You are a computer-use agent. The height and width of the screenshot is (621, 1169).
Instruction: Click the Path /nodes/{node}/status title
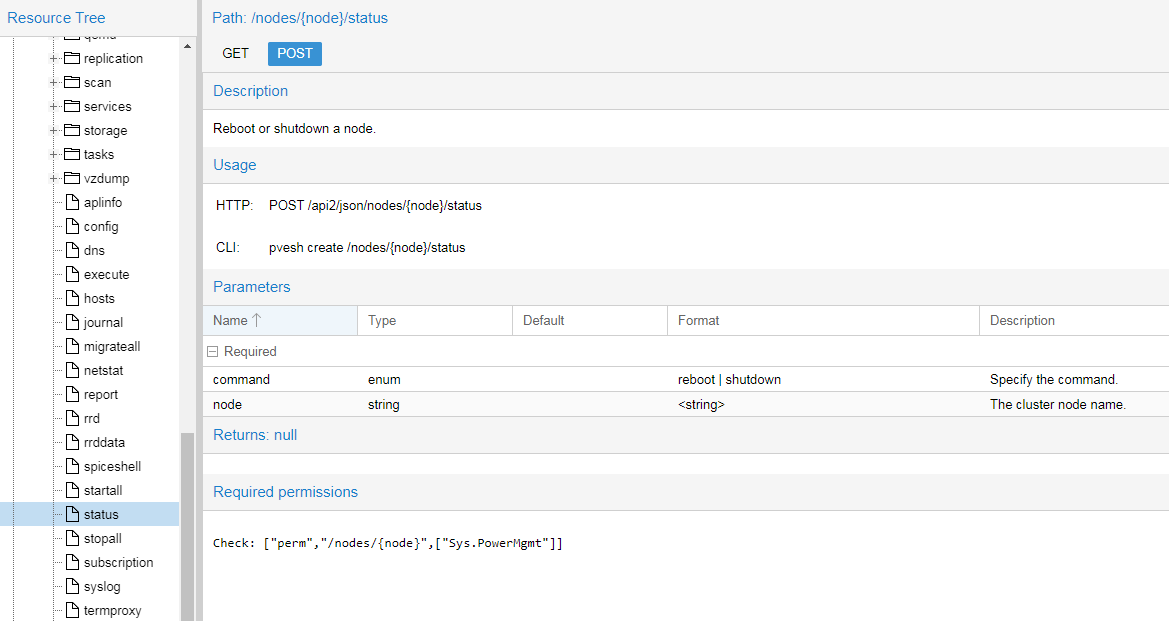pyautogui.click(x=300, y=18)
